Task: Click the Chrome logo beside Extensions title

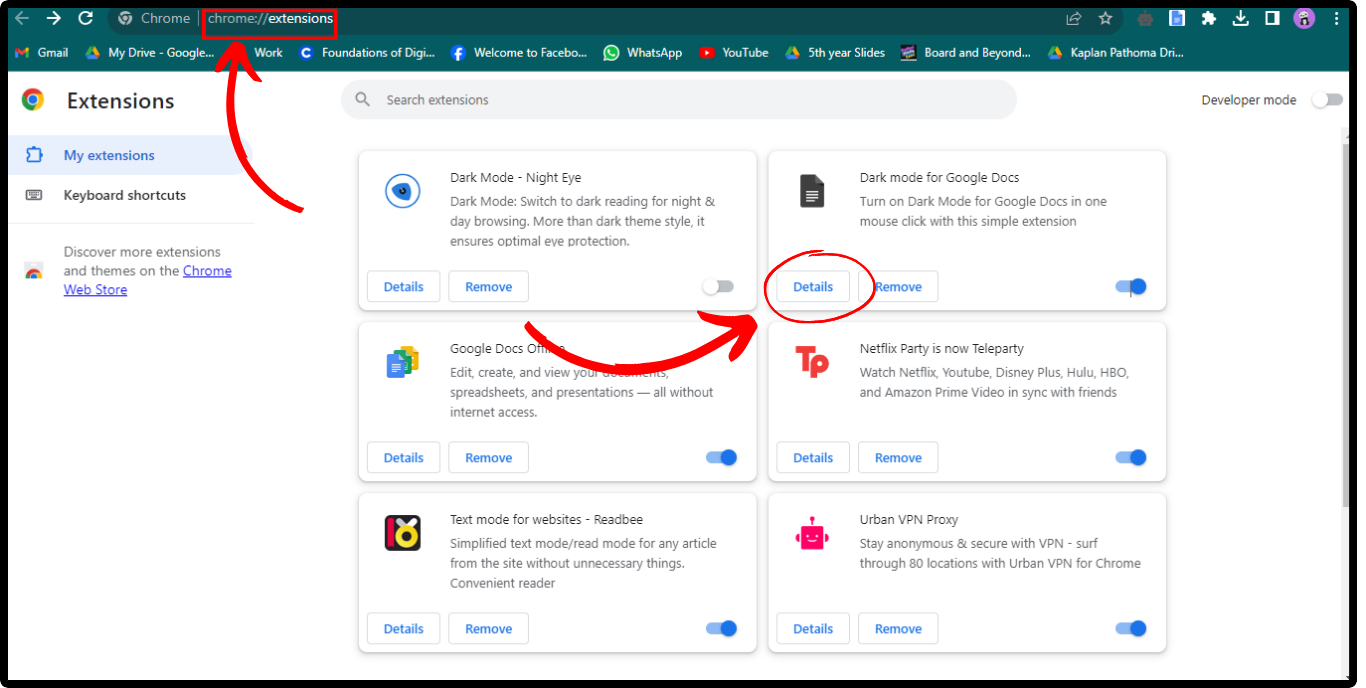Action: coord(33,100)
